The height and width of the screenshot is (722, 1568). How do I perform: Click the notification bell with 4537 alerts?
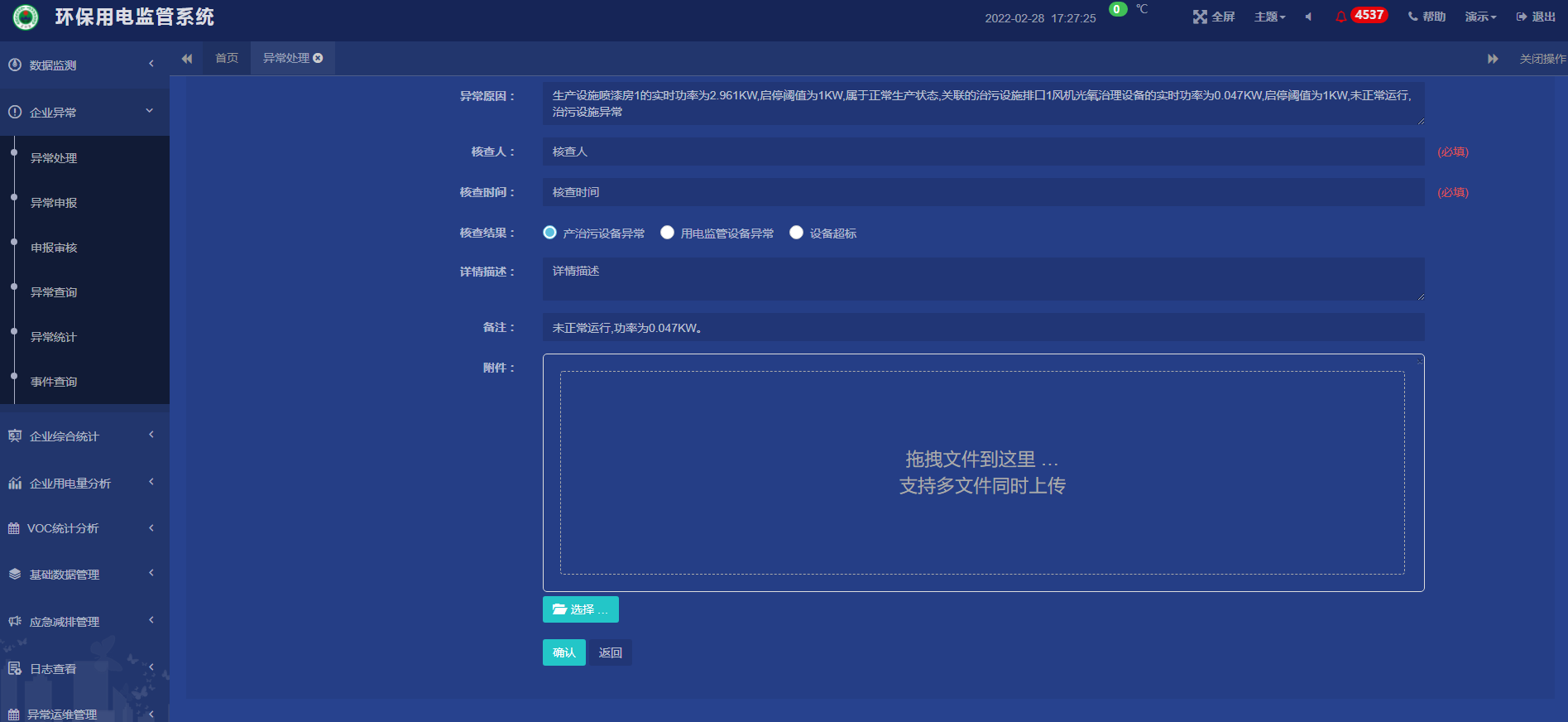click(x=1340, y=17)
